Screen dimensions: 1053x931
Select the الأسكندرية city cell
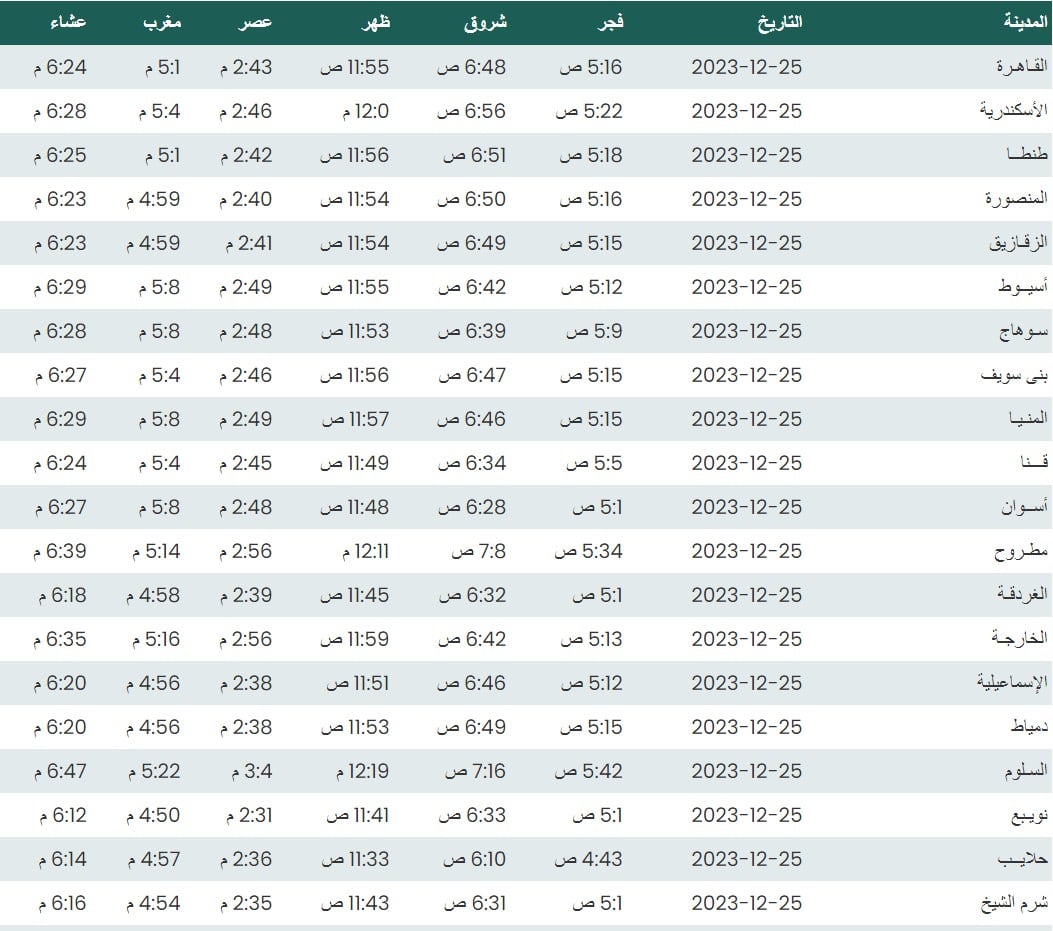click(1013, 111)
